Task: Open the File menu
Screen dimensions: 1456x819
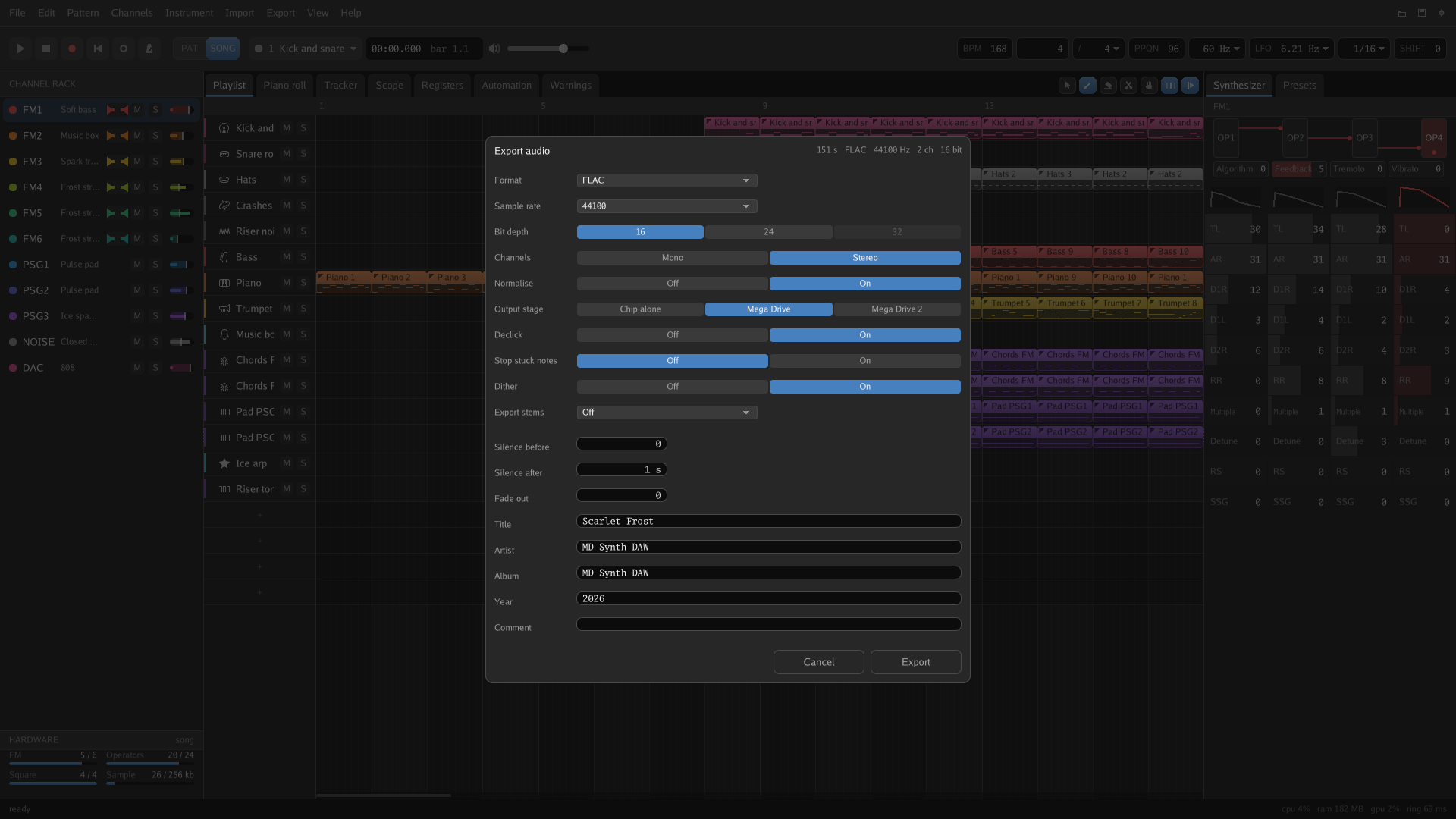Action: pyautogui.click(x=17, y=13)
